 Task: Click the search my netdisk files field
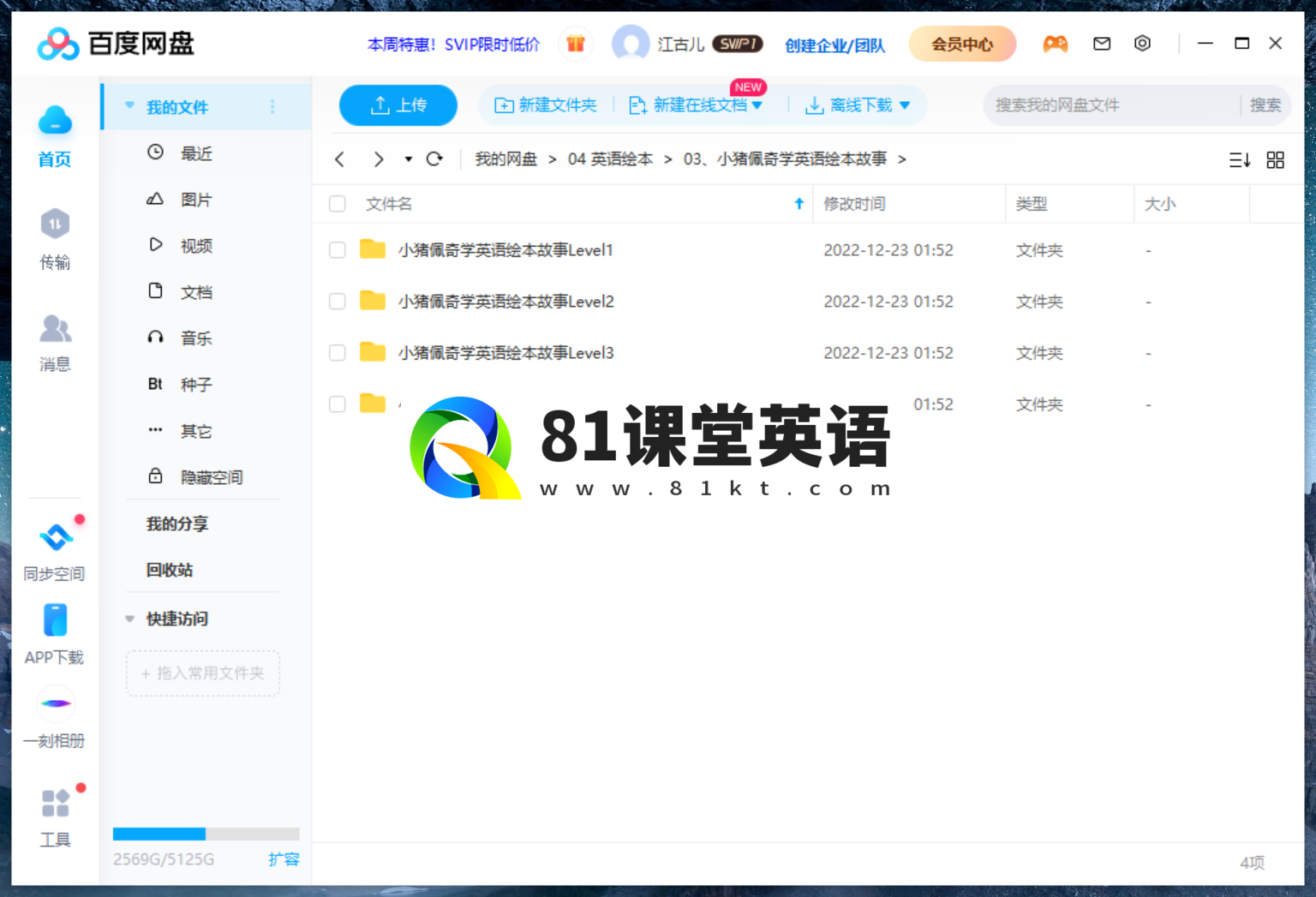pyautogui.click(x=1111, y=105)
